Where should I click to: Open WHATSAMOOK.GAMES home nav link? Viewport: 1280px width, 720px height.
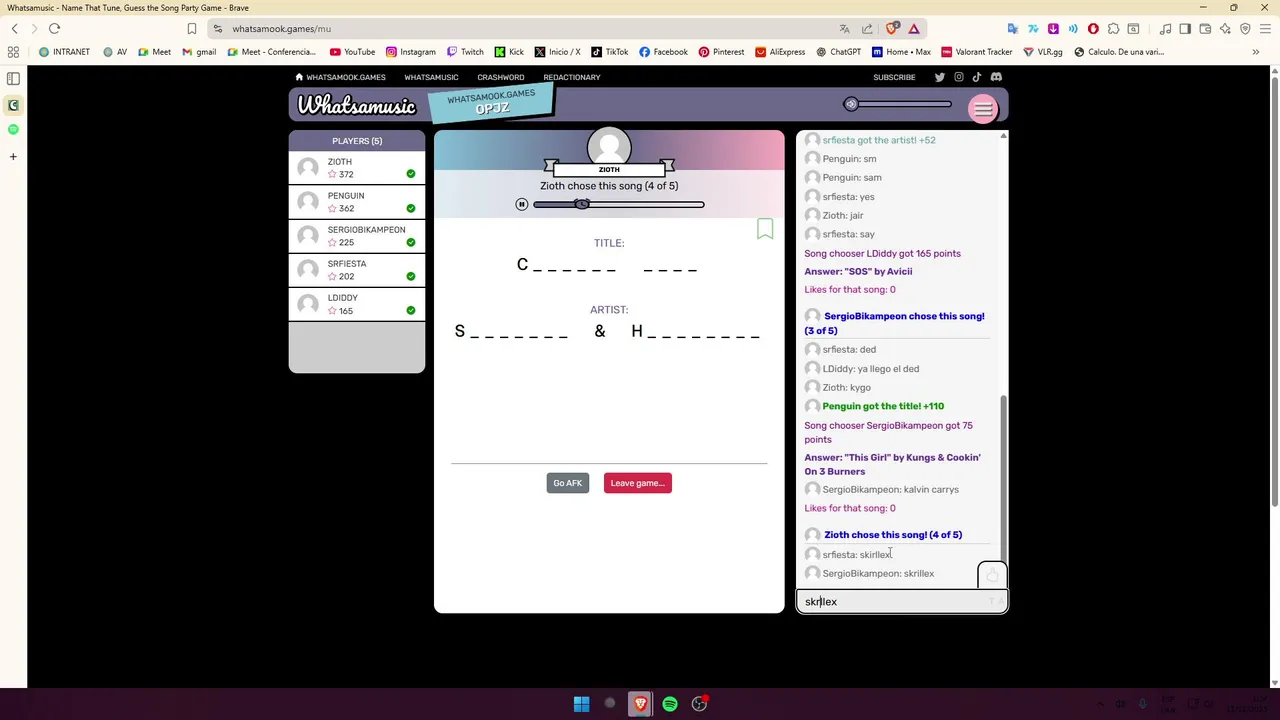(340, 77)
